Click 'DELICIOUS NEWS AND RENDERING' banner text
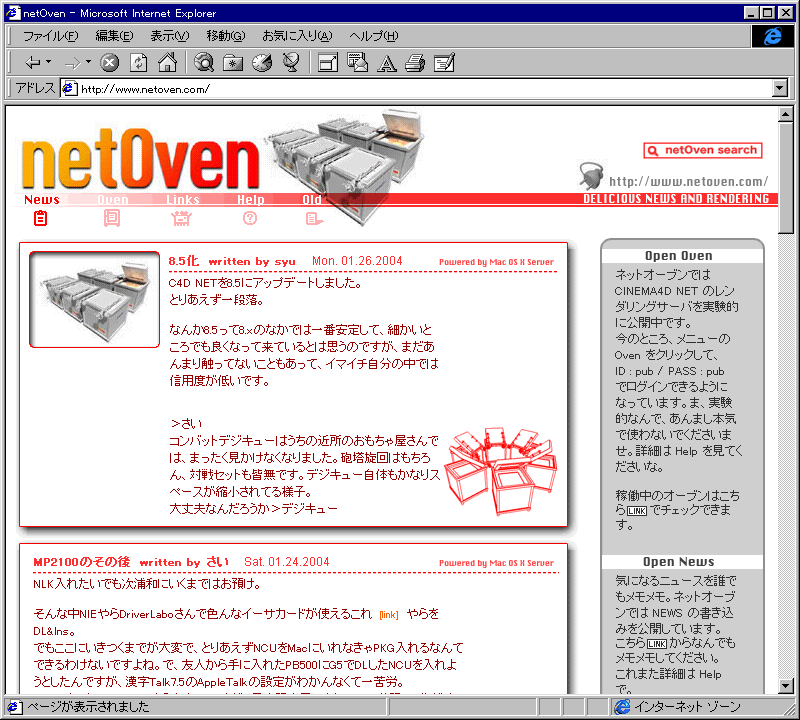The image size is (800, 720). (x=676, y=199)
